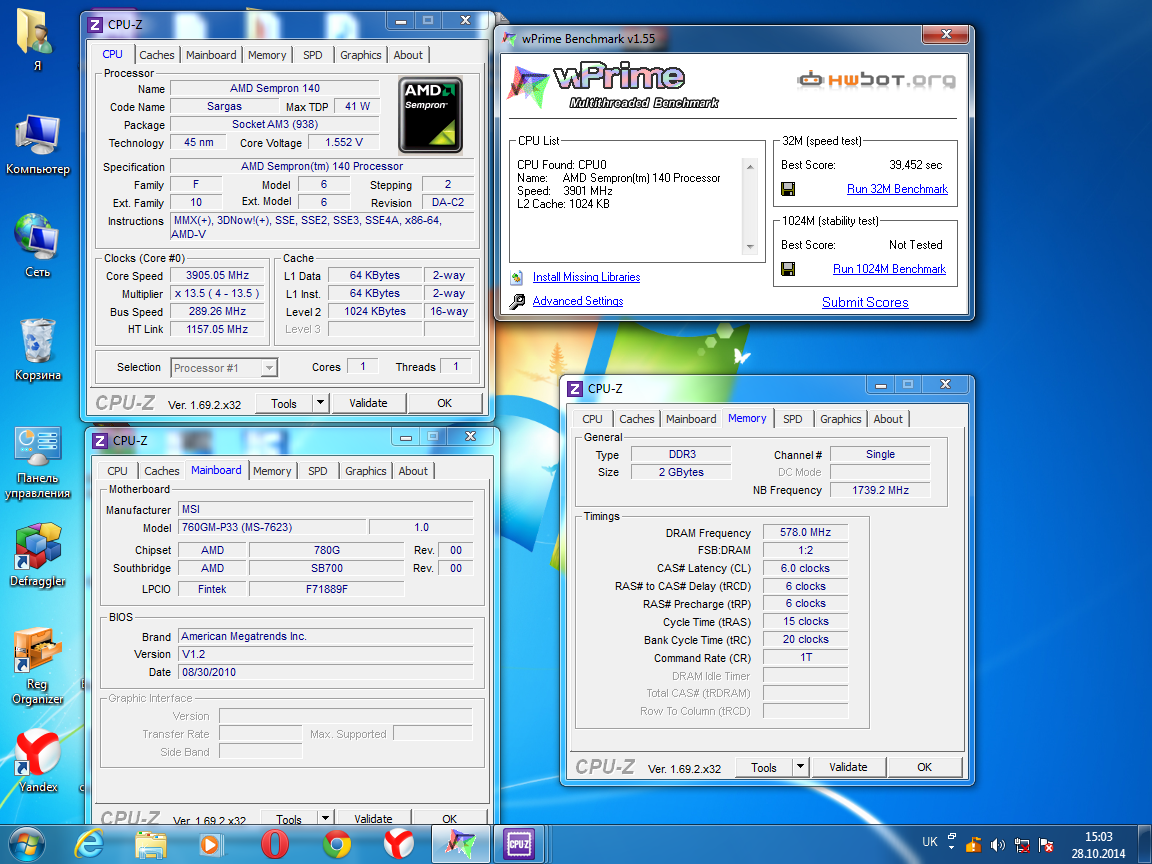Run the 32M Benchmark link

tap(897, 190)
